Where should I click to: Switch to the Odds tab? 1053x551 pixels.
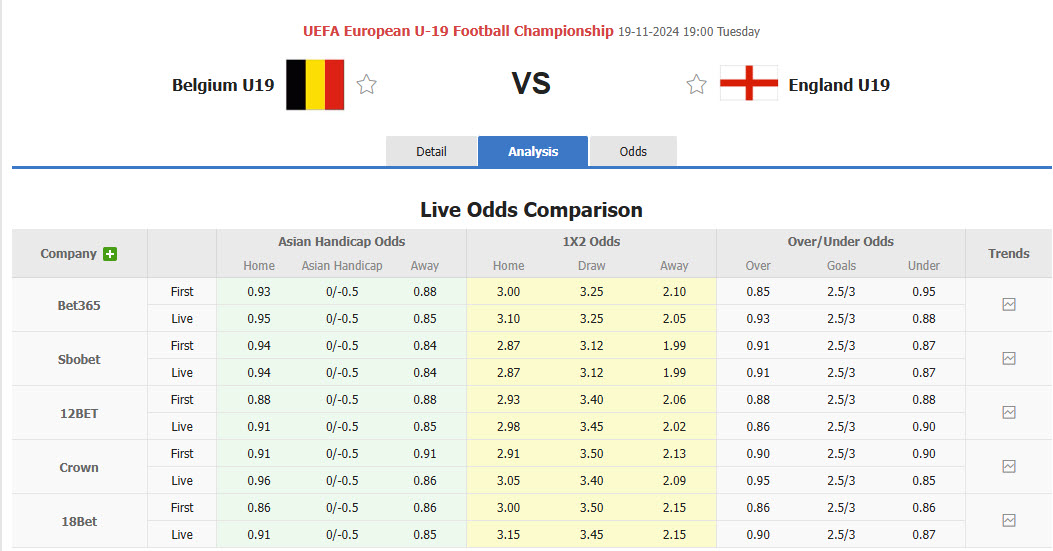point(633,152)
